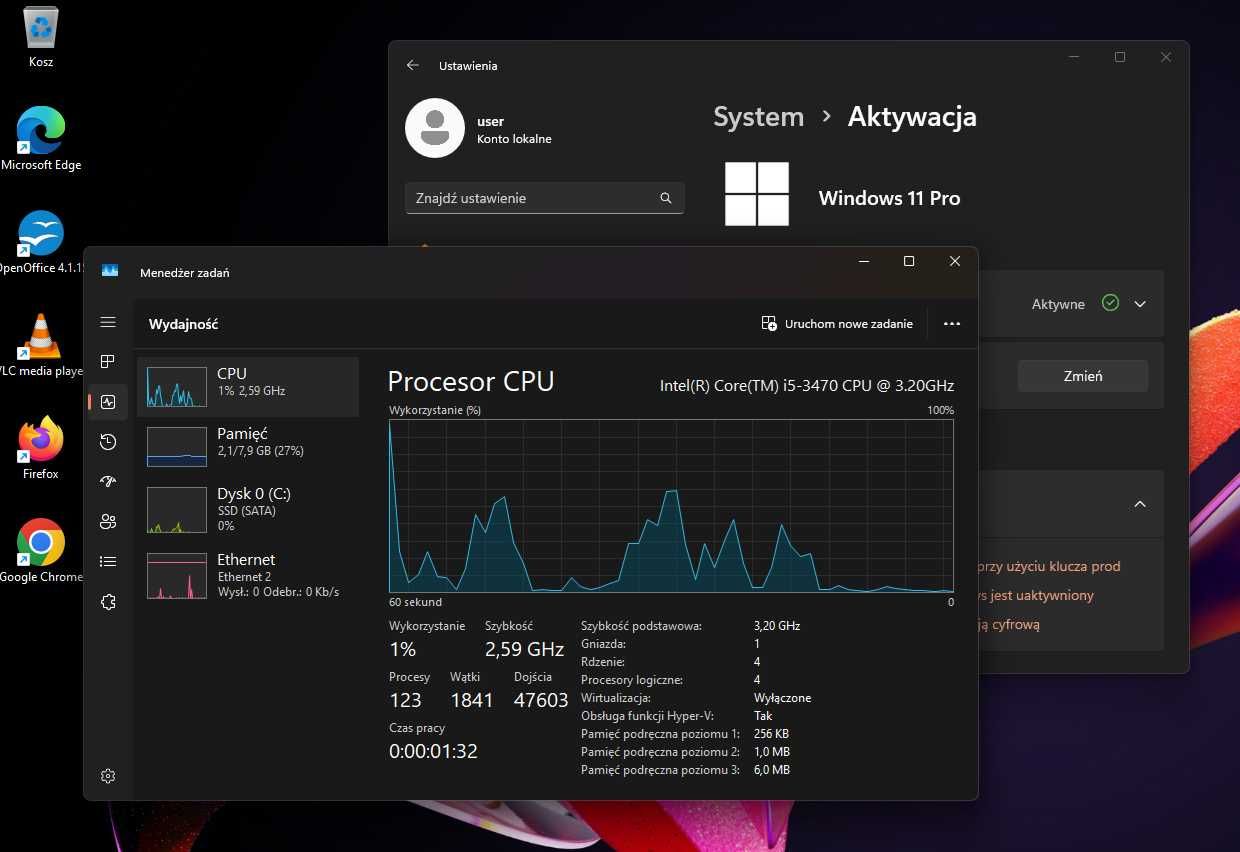Click the Czas pracy value 0:00:01:32
This screenshot has height=852, width=1240.
point(433,751)
